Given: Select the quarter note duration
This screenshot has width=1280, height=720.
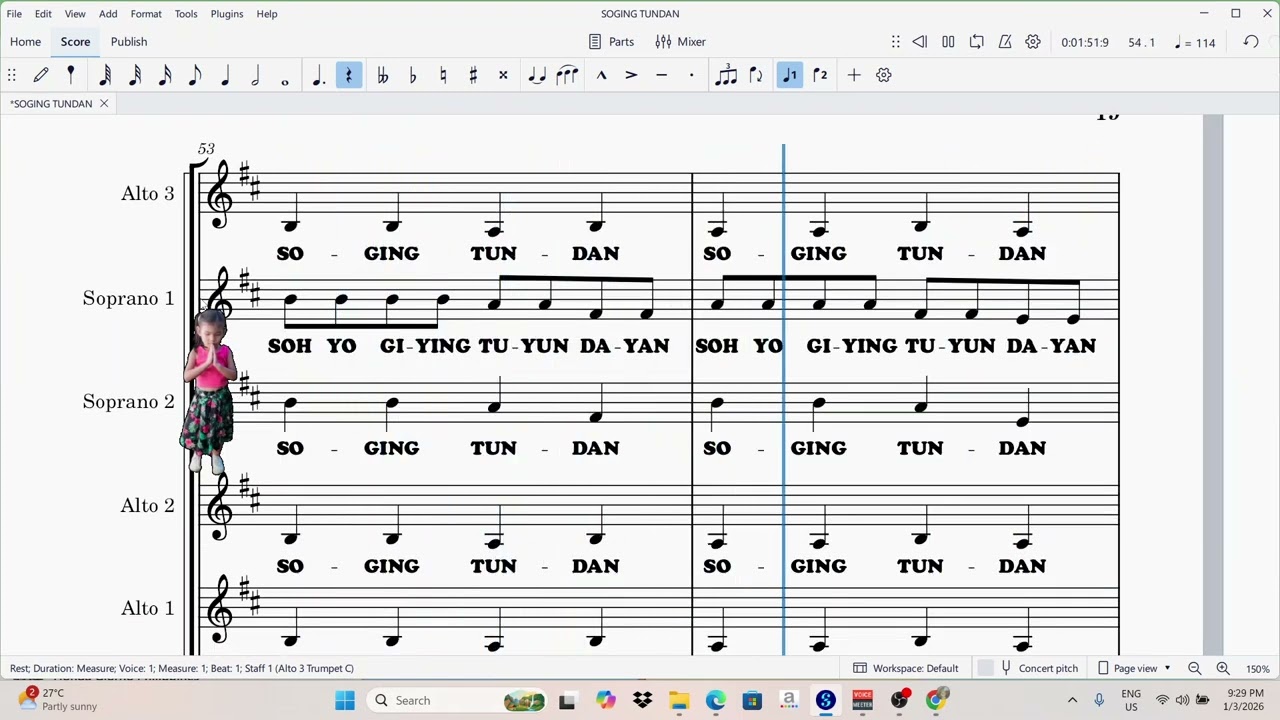Looking at the screenshot, I should (225, 75).
